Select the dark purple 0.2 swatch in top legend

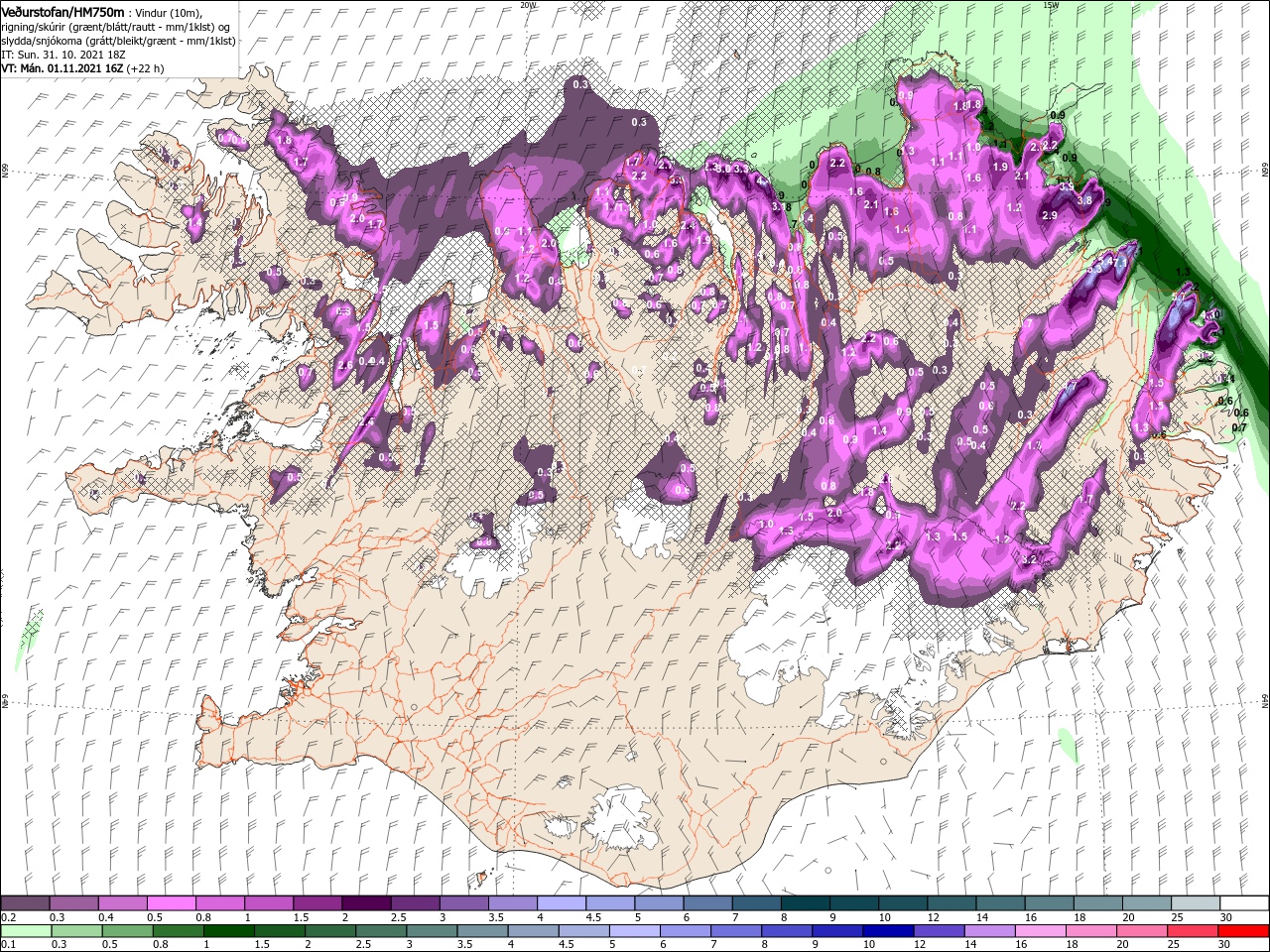[x=26, y=902]
